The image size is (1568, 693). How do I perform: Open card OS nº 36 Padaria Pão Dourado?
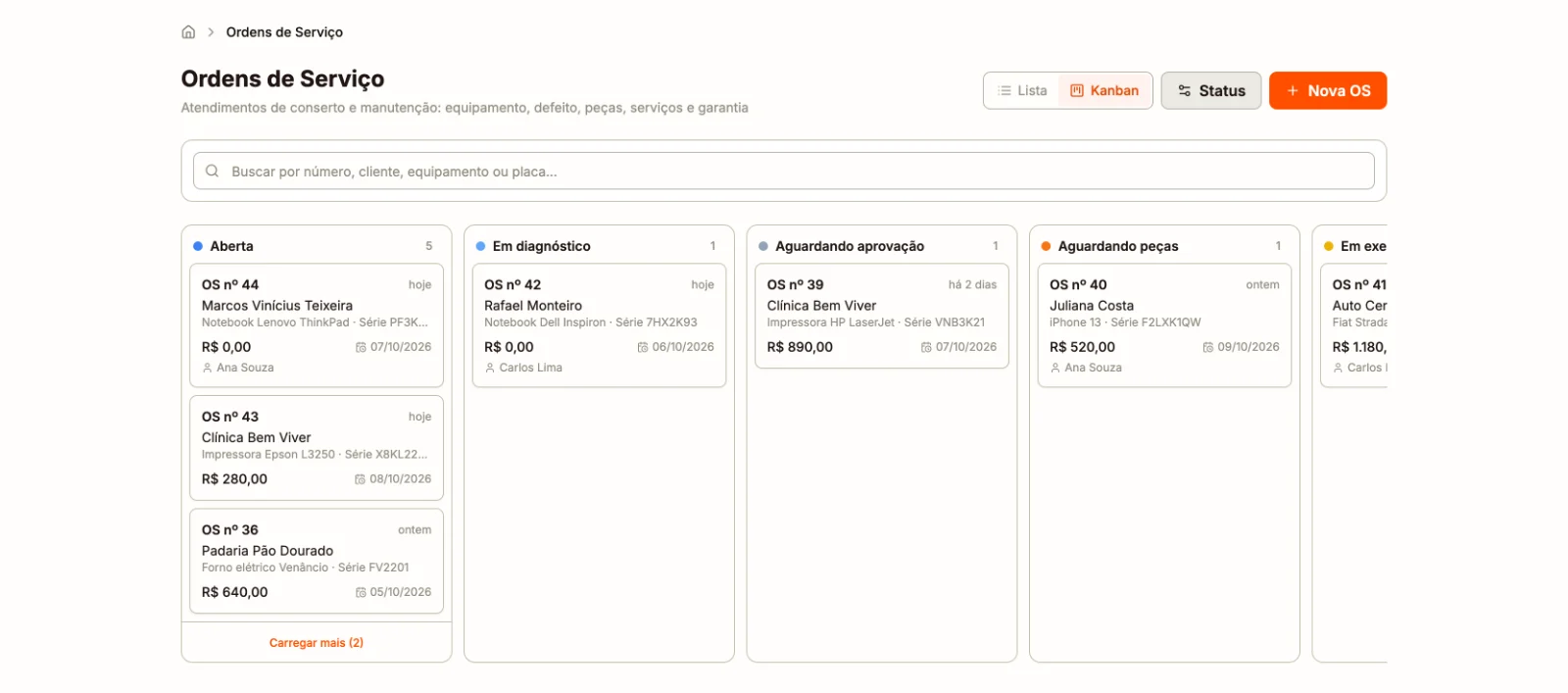click(317, 562)
